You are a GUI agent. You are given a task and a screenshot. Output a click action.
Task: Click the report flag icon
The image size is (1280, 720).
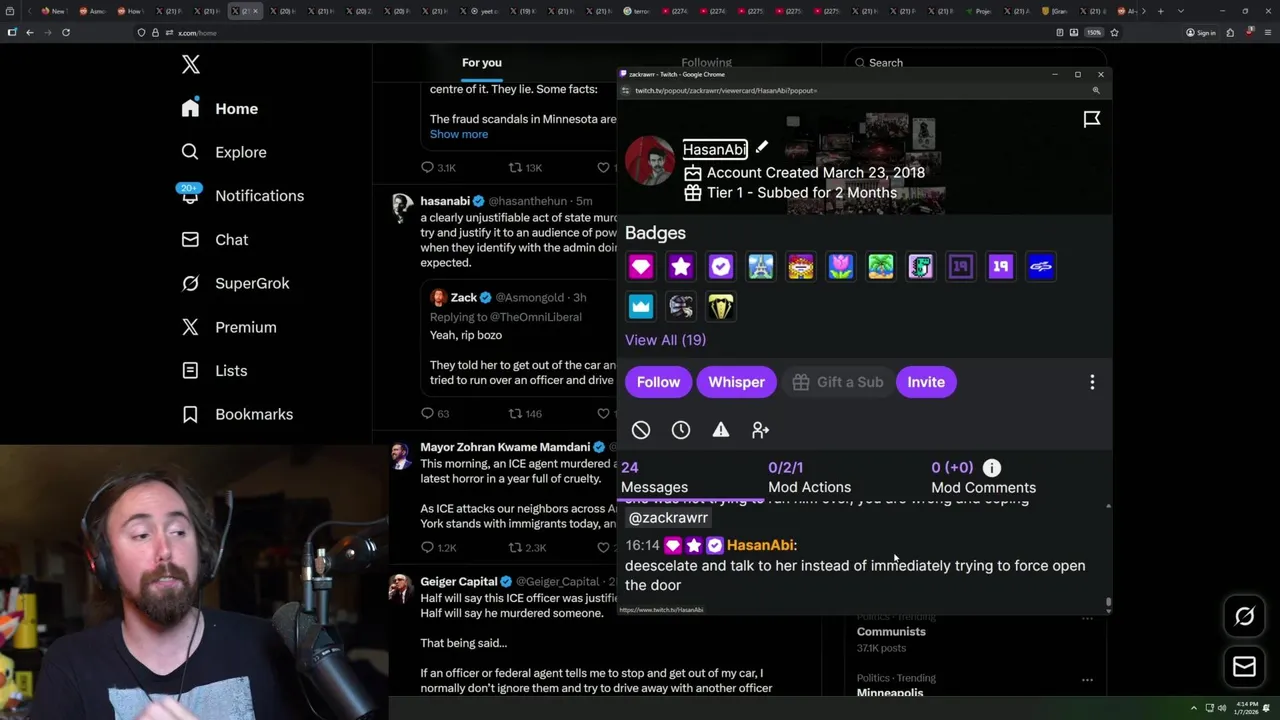(1092, 119)
